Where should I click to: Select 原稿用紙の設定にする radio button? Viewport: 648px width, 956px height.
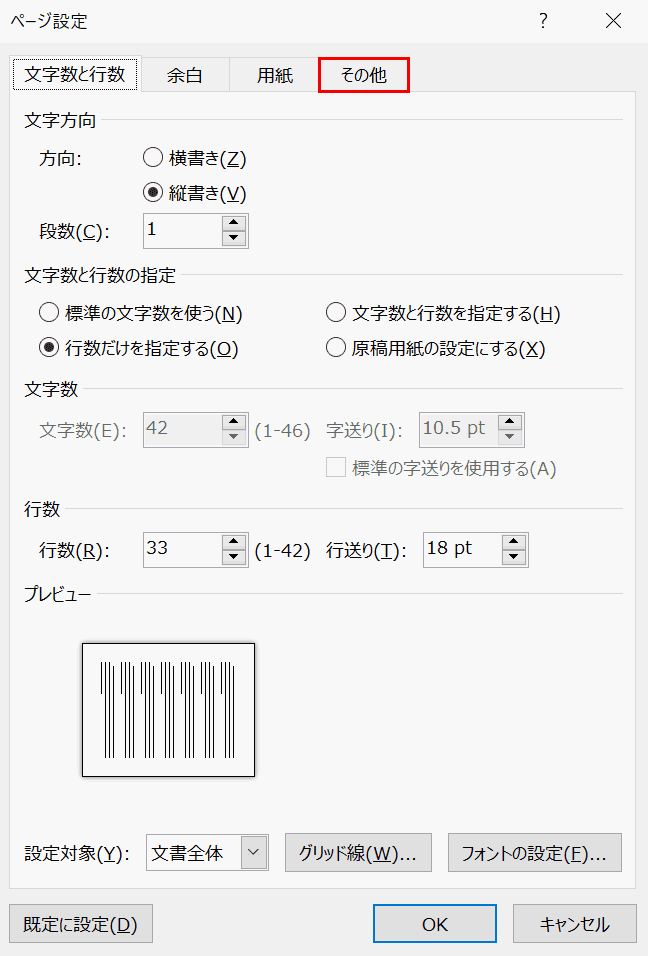tap(336, 348)
